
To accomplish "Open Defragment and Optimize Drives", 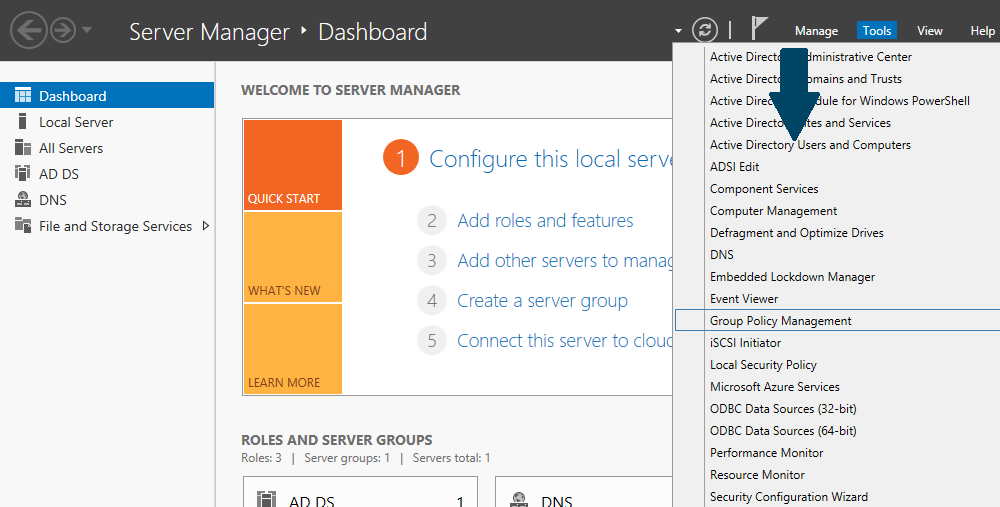I will point(797,233).
